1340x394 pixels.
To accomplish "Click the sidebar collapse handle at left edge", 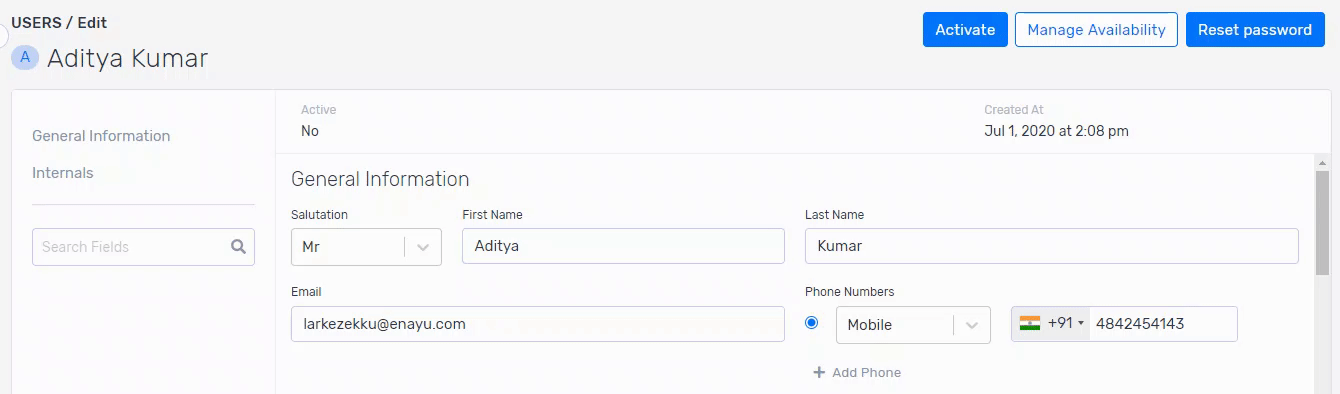I will tap(3, 36).
